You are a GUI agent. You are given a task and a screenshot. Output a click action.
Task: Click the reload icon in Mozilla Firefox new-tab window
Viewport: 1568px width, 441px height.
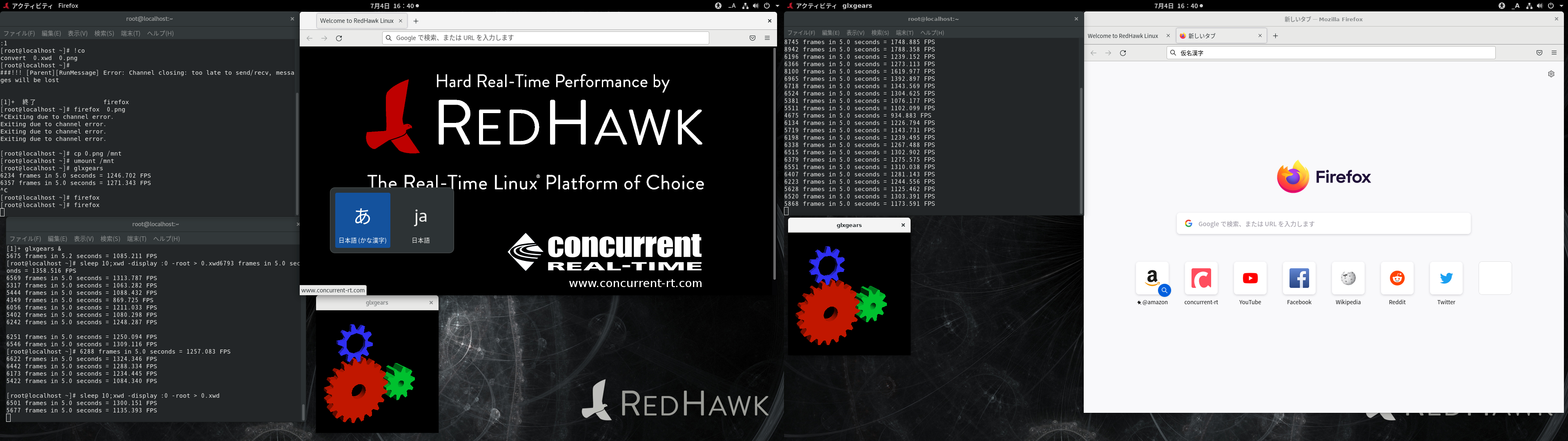pos(1123,53)
